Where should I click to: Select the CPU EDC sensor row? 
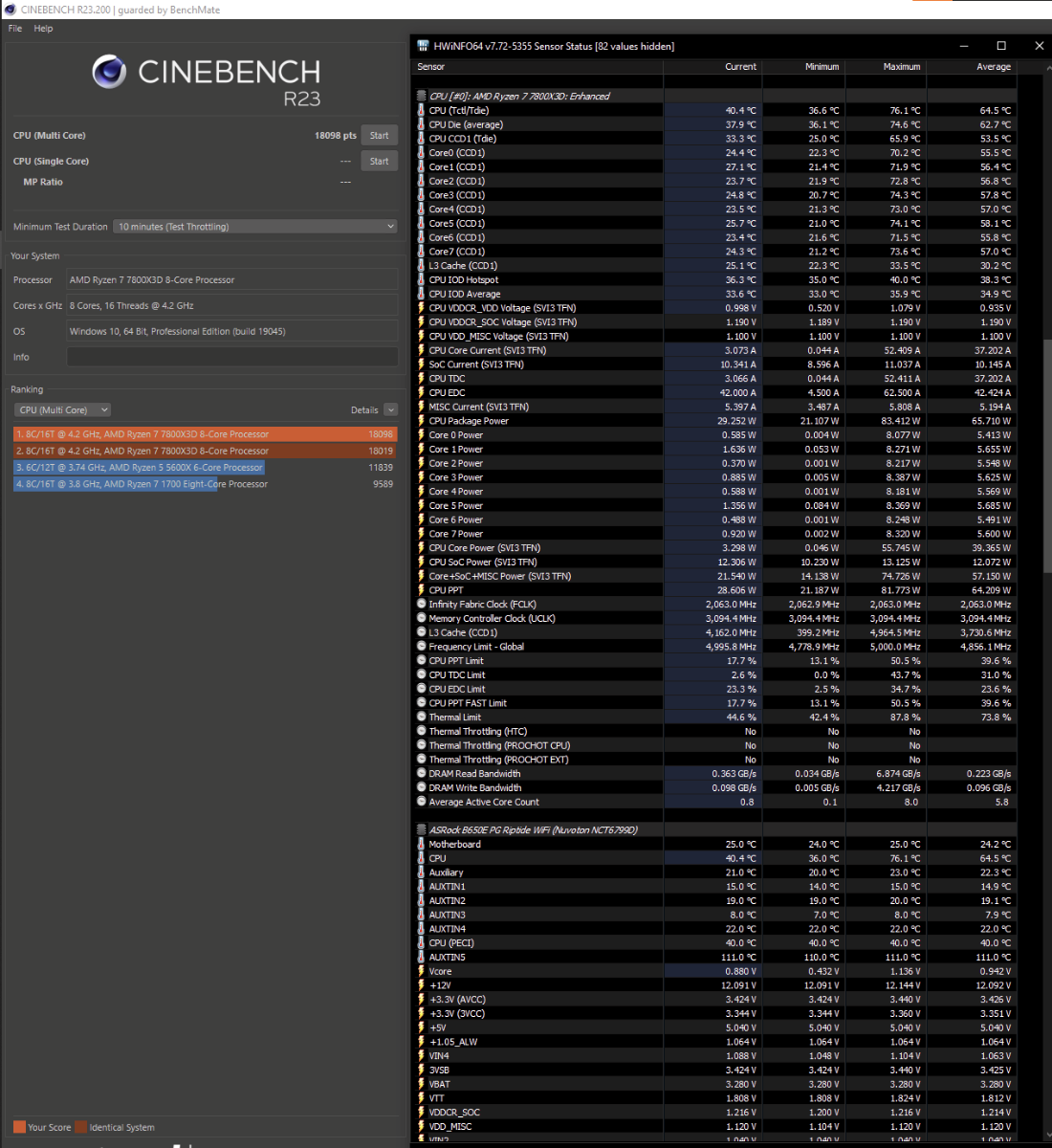[715, 392]
